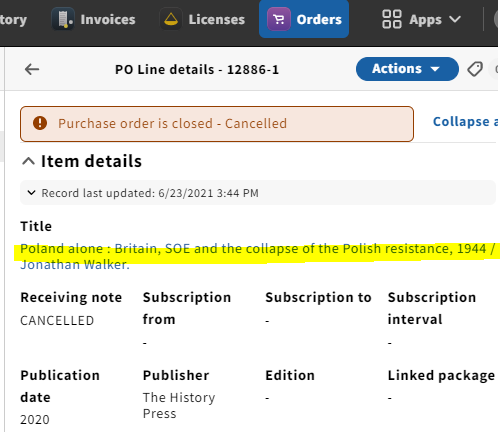500x432 pixels.
Task: Open the Actions dropdown menu
Action: pos(407,69)
